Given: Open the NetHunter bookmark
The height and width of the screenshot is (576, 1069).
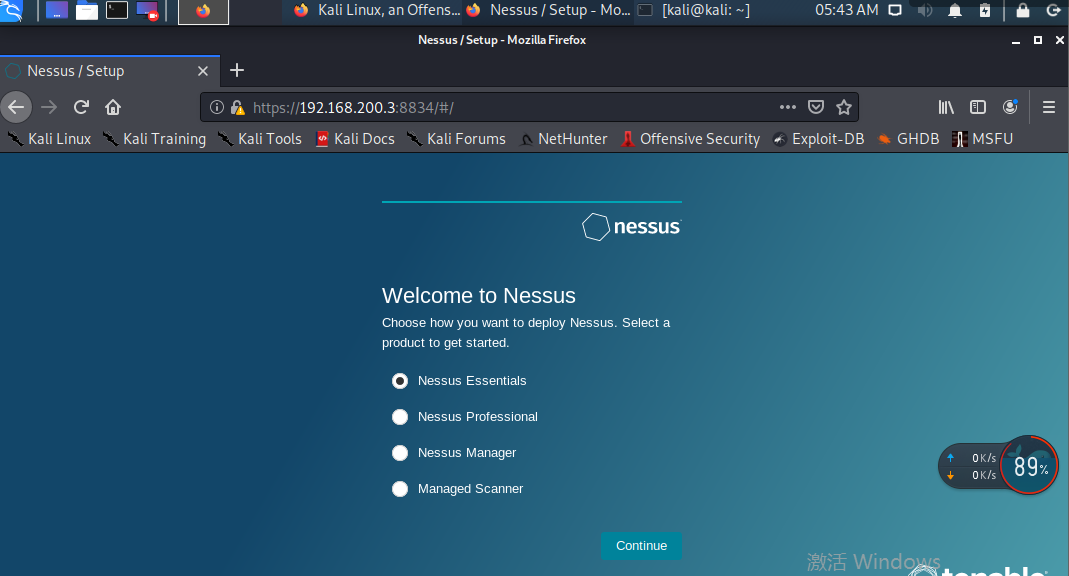Looking at the screenshot, I should (563, 139).
